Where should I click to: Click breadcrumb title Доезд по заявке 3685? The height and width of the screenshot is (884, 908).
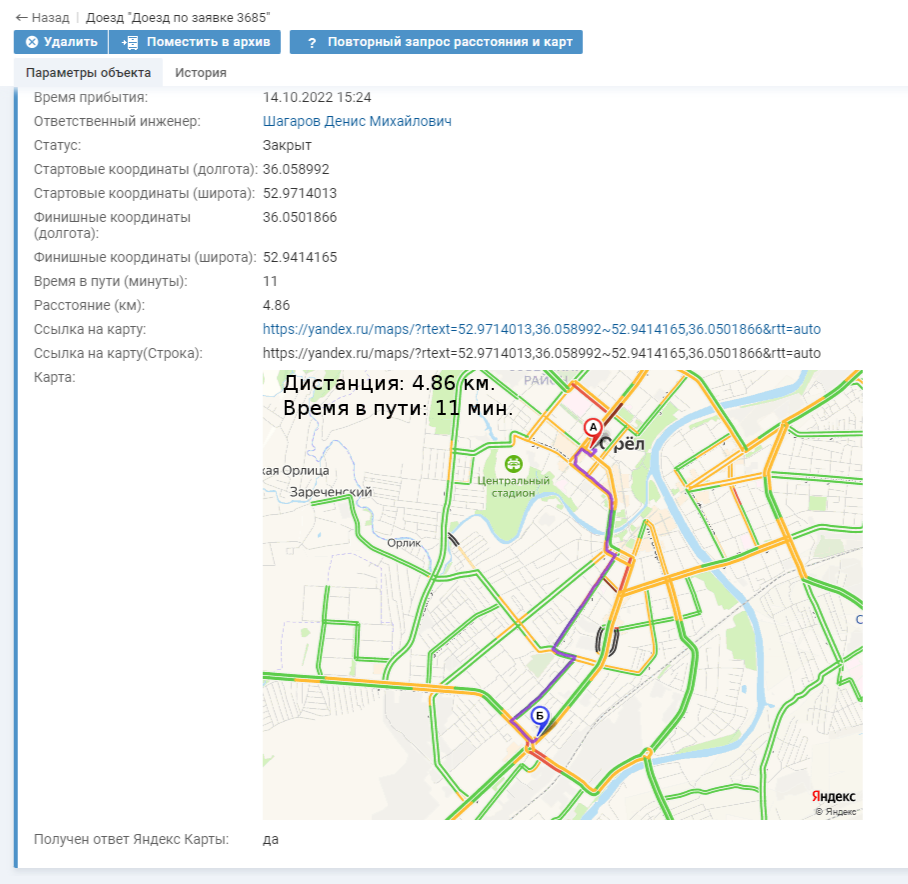point(178,17)
